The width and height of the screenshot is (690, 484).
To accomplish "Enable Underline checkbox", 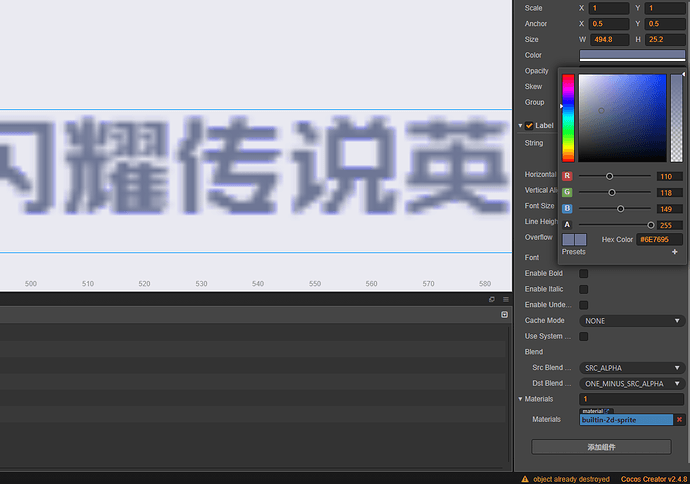I will pyautogui.click(x=584, y=305).
